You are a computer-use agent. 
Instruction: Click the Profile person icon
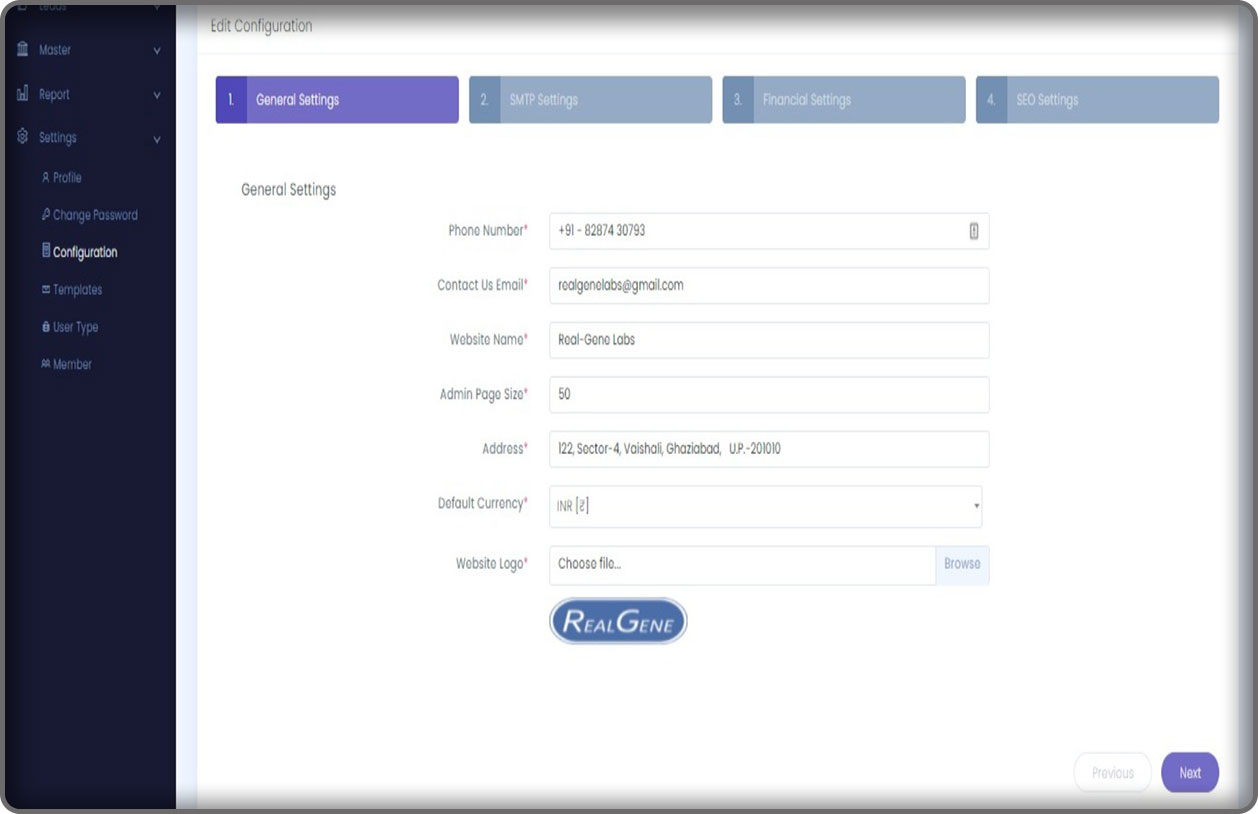click(x=46, y=177)
